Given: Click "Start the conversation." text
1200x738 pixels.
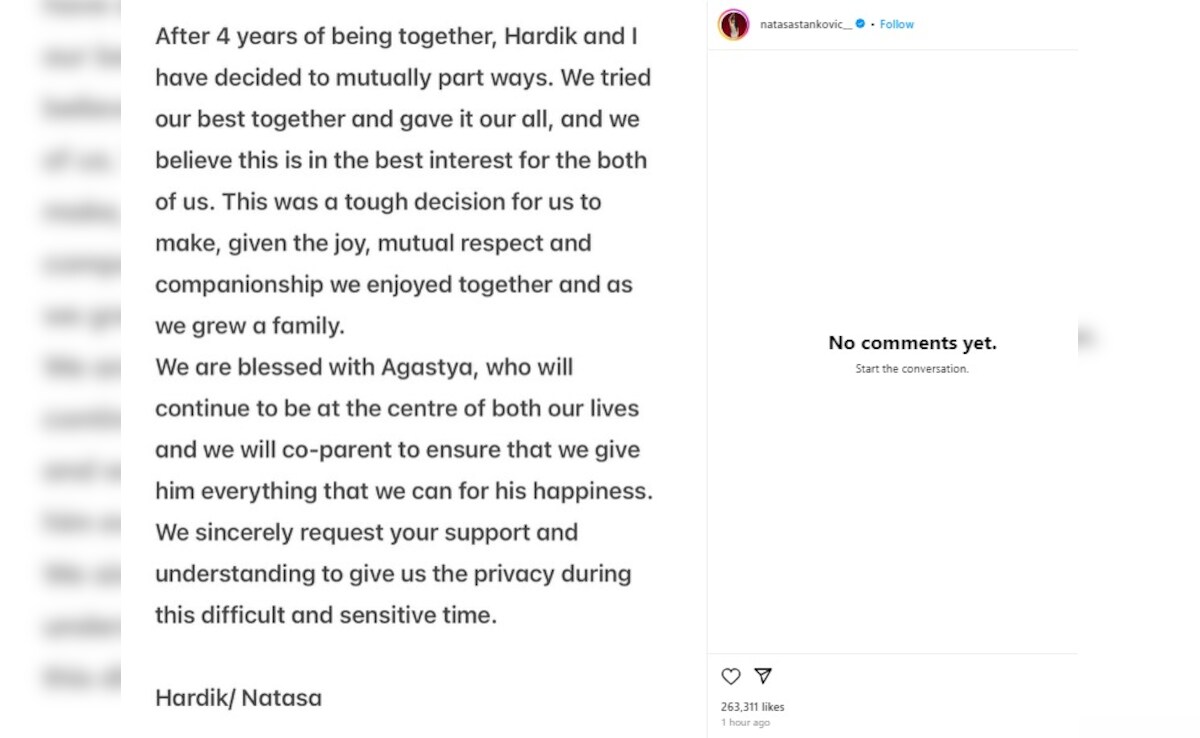Looking at the screenshot, I should [912, 369].
